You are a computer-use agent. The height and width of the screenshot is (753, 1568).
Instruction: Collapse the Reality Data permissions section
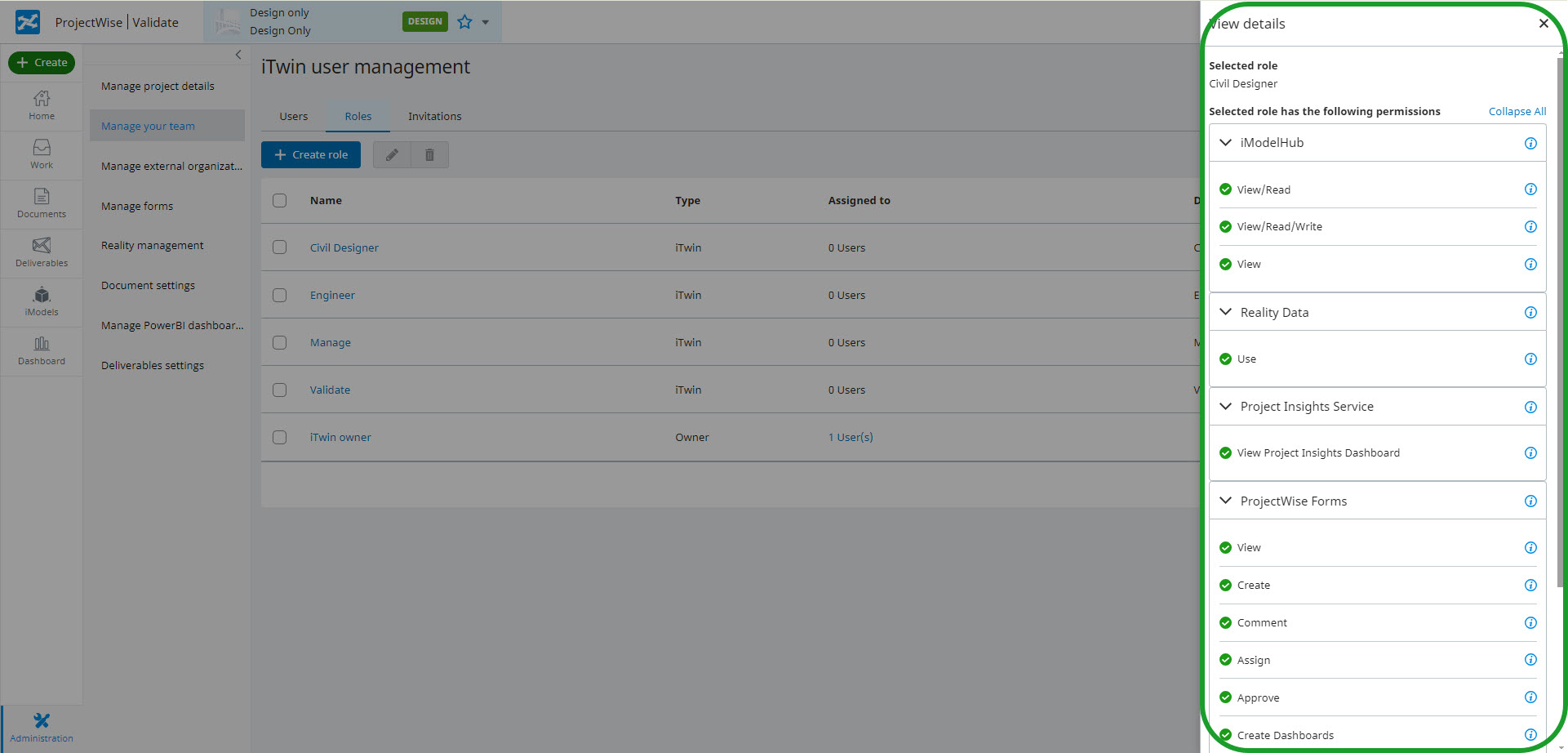click(x=1225, y=312)
